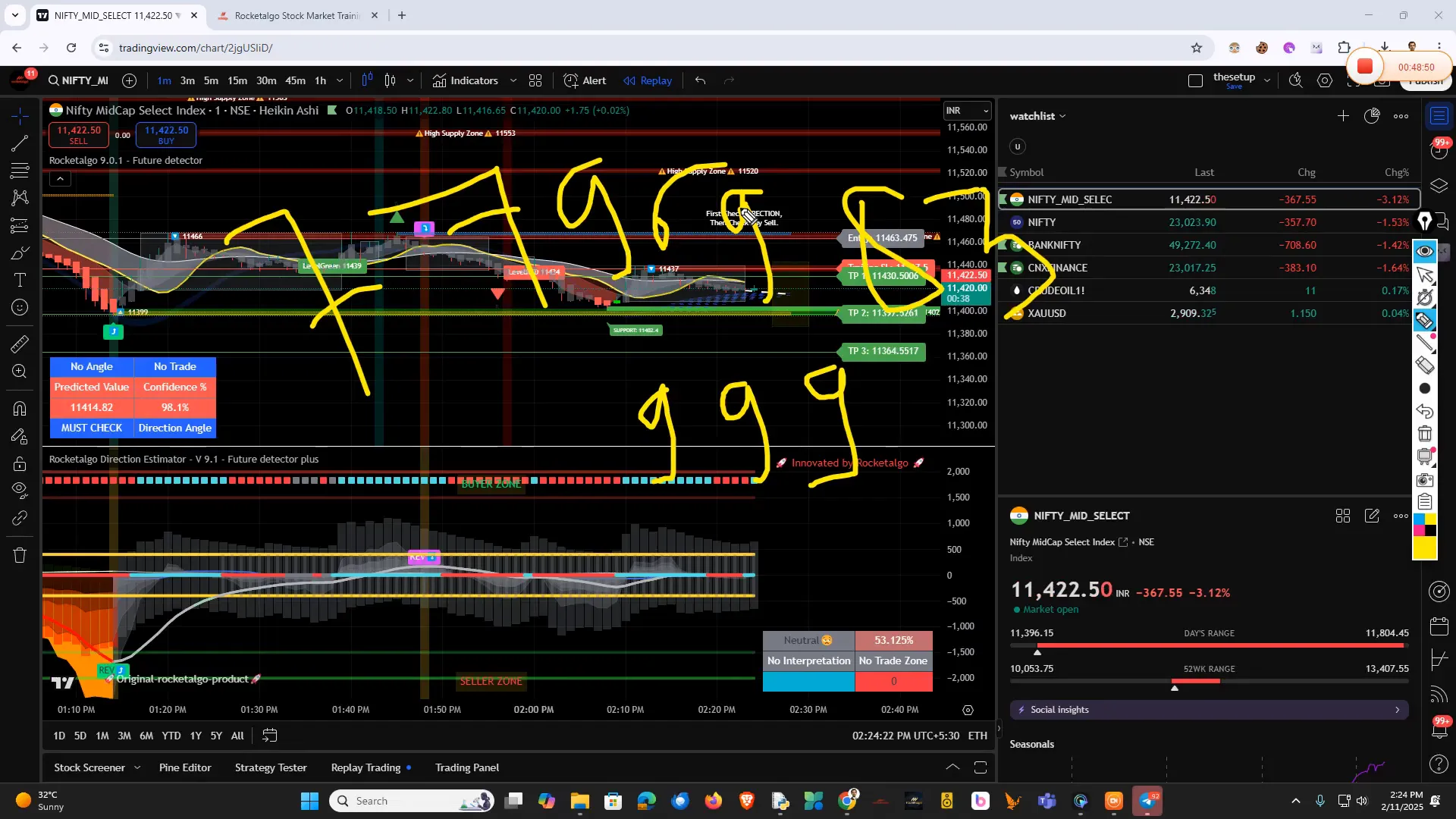Click the Magnet mode icon

(20, 409)
